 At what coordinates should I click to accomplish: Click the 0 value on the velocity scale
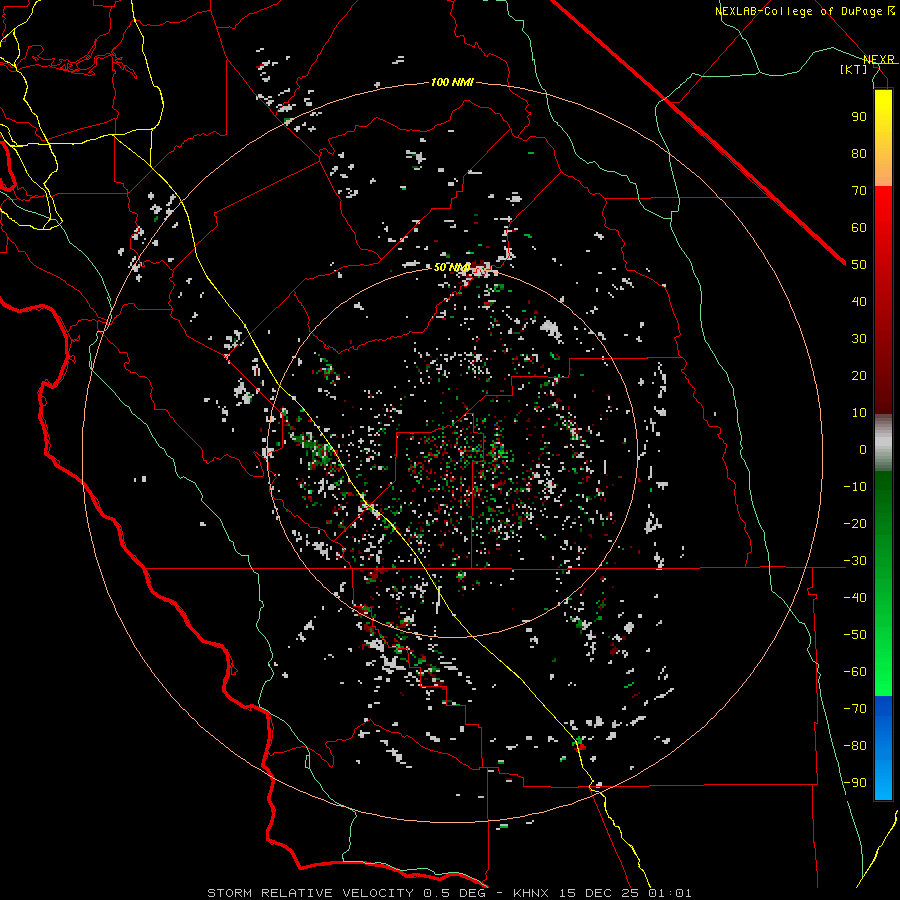coord(863,449)
